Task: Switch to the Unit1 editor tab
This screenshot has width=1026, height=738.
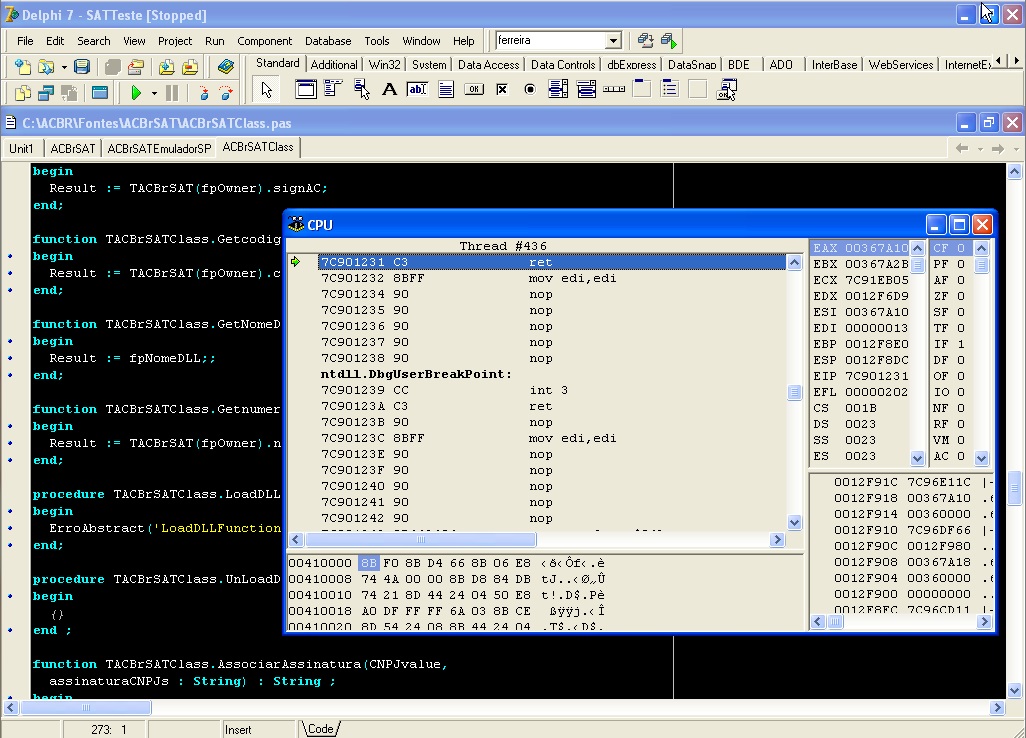Action: (21, 149)
